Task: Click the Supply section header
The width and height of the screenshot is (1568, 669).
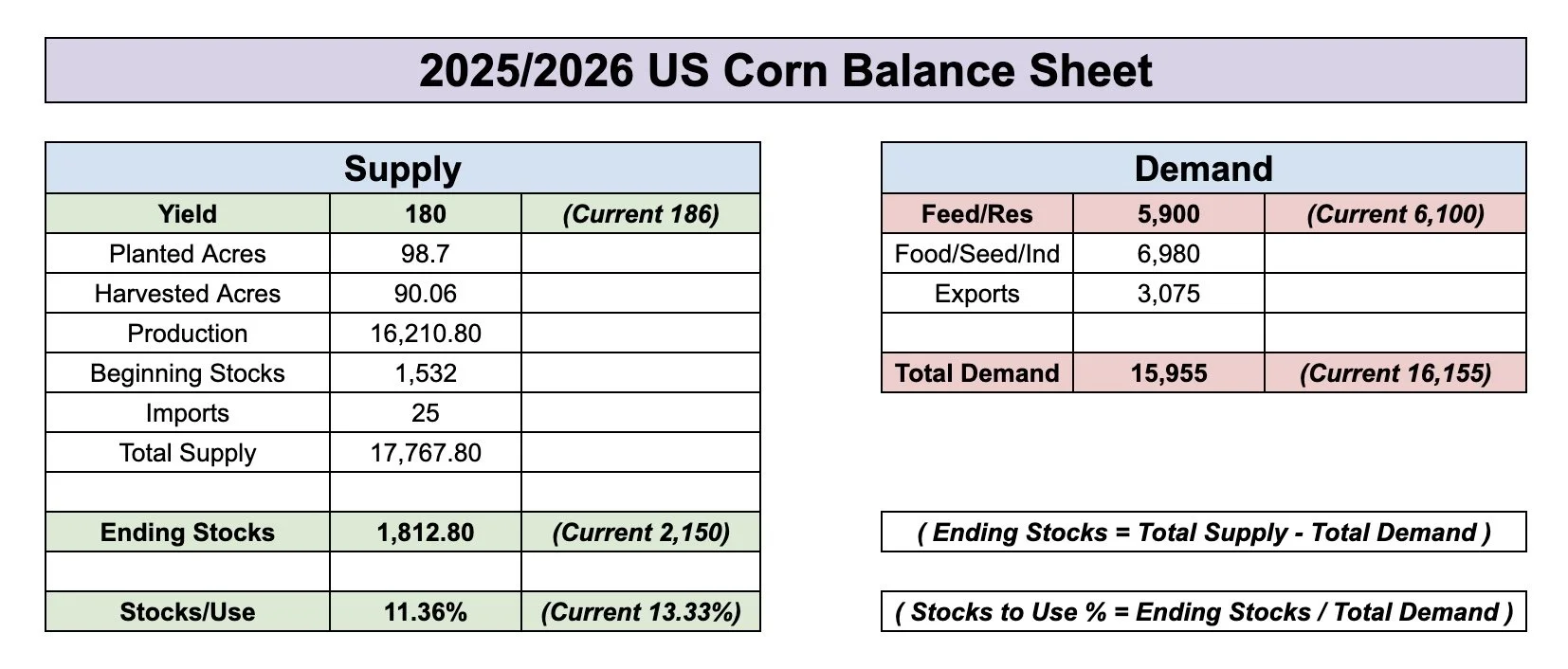Action: (x=403, y=169)
